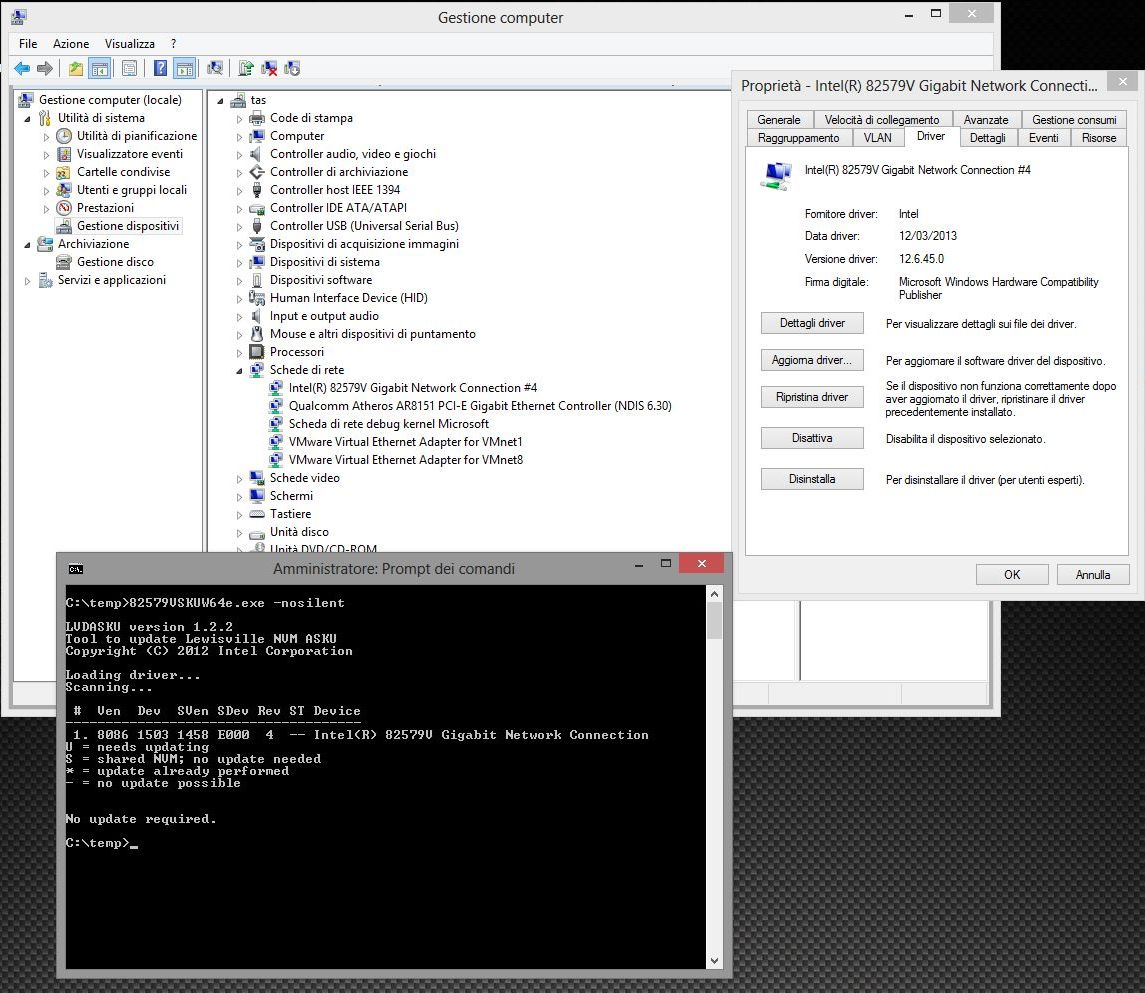The width and height of the screenshot is (1145, 993).
Task: Click the Disinstalla button
Action: point(812,479)
